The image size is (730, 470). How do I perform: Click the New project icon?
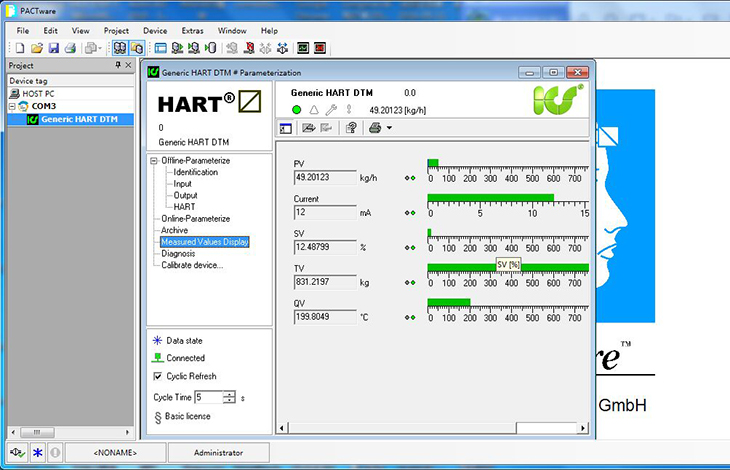click(21, 48)
